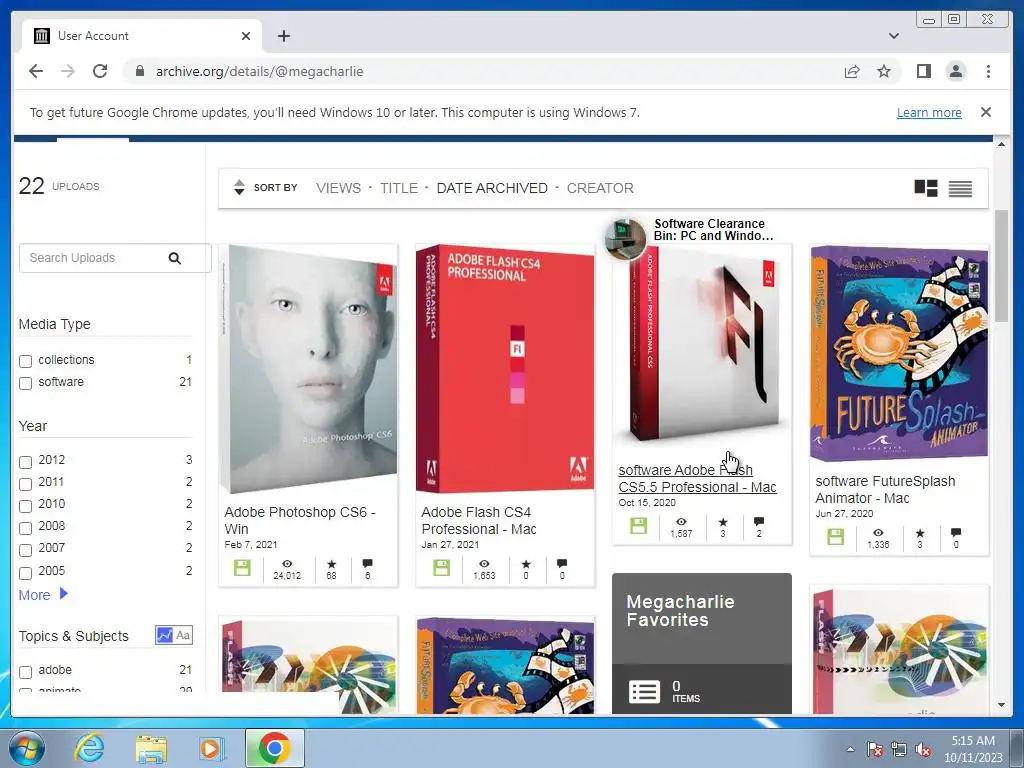Click the views eye icon on Photoshop CS6 card
Image resolution: width=1024 pixels, height=768 pixels.
pyautogui.click(x=287, y=564)
